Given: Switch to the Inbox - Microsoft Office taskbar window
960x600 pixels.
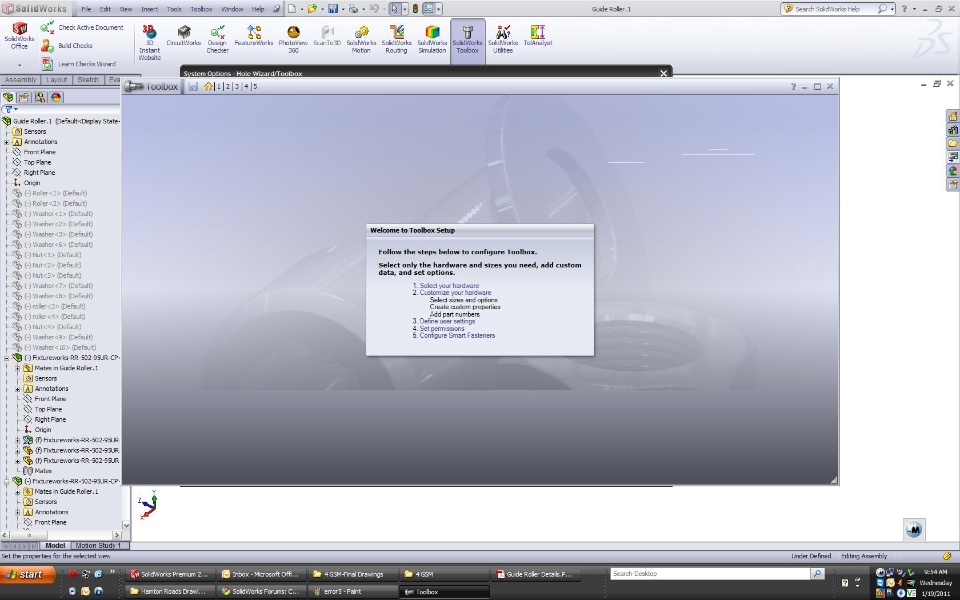Looking at the screenshot, I should pyautogui.click(x=261, y=574).
